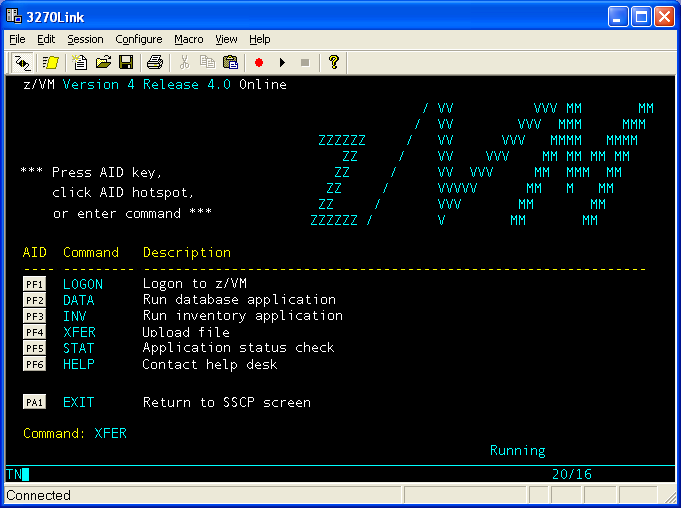Click the window resize grip in status bar
686x508 pixels.
pyautogui.click(x=670, y=497)
